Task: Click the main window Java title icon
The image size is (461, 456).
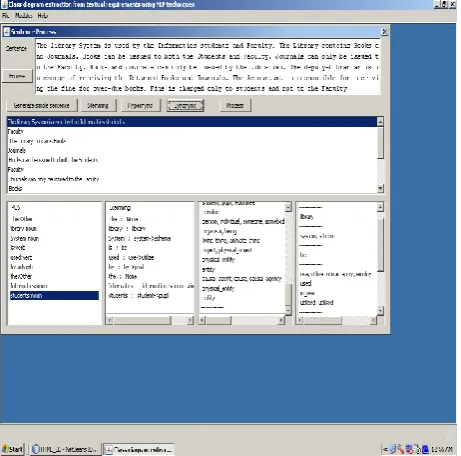Action: click(4, 4)
